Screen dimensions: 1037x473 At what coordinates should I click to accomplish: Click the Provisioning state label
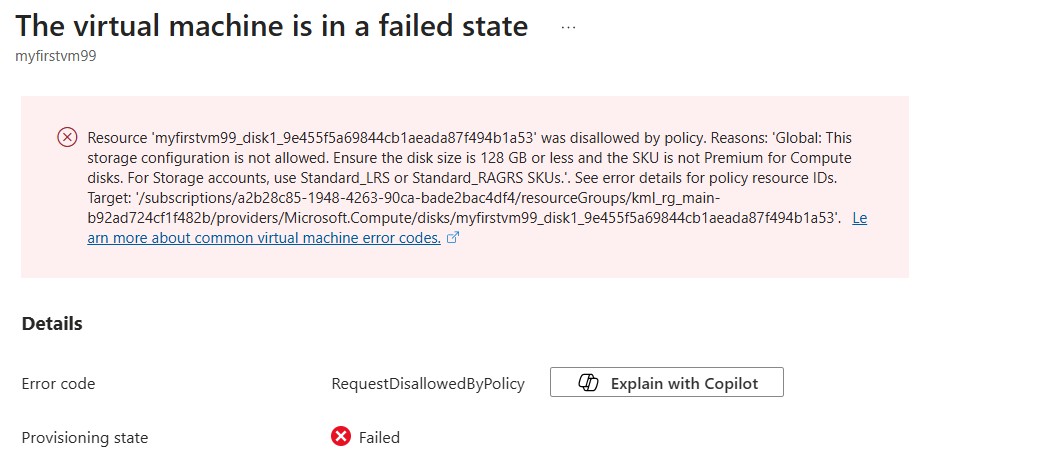(x=84, y=437)
